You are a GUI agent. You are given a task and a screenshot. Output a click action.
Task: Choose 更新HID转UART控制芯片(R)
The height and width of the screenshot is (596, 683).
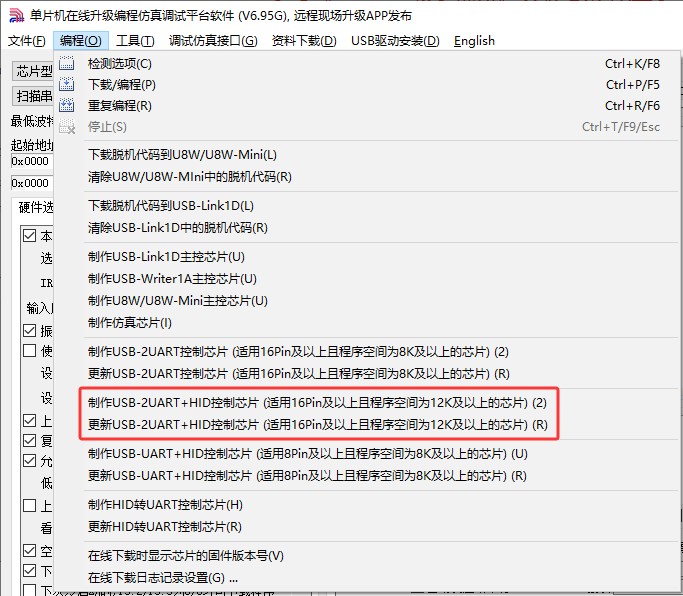tap(368, 527)
